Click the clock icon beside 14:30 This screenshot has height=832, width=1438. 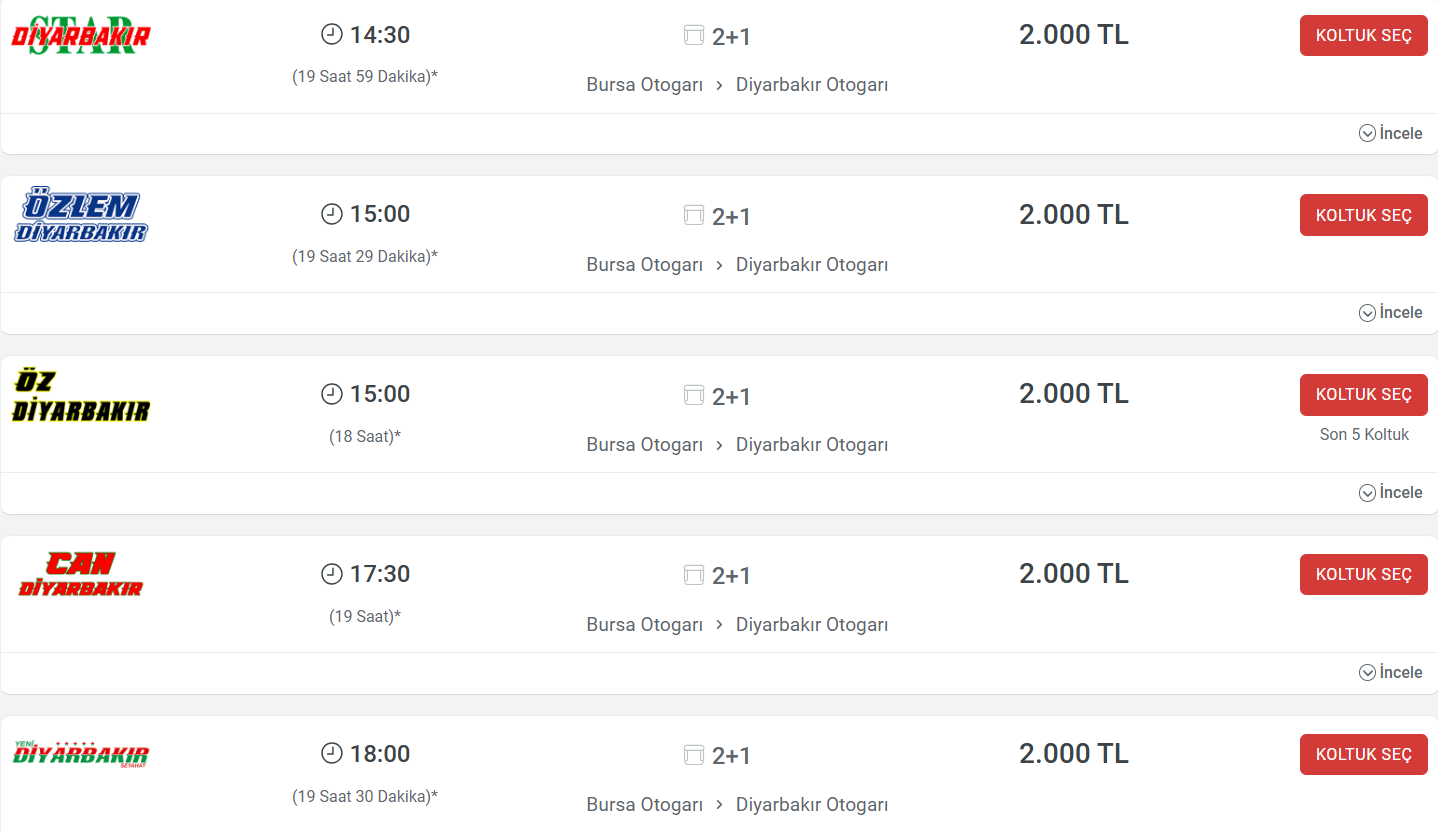point(331,35)
